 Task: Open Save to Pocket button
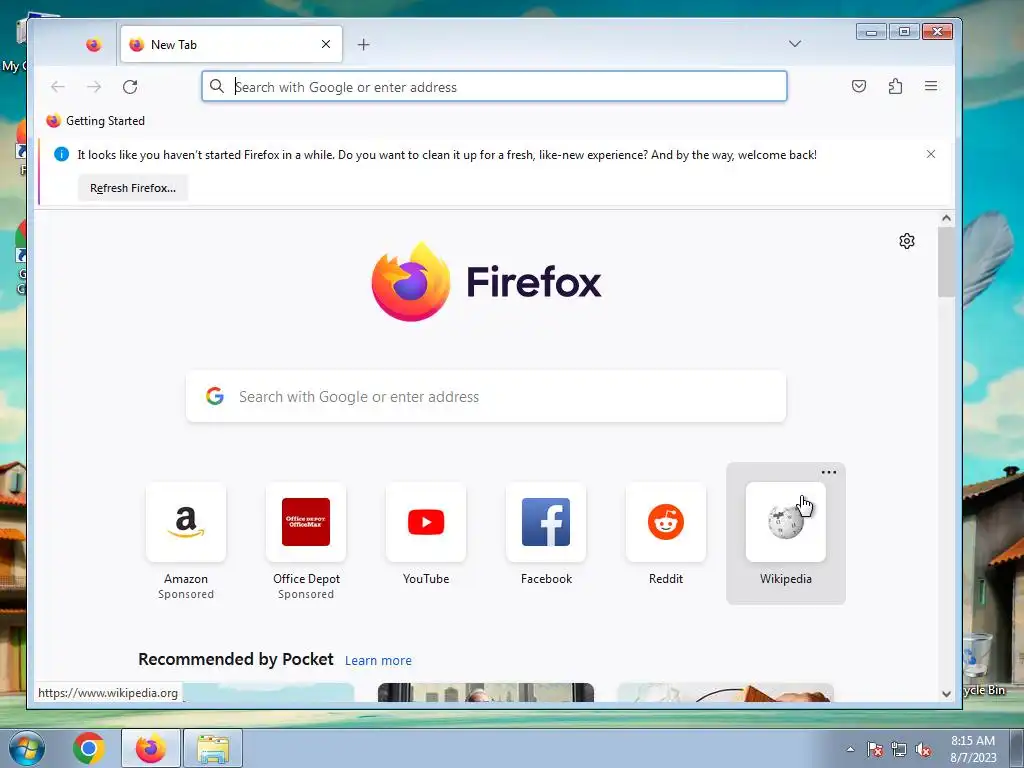click(859, 86)
